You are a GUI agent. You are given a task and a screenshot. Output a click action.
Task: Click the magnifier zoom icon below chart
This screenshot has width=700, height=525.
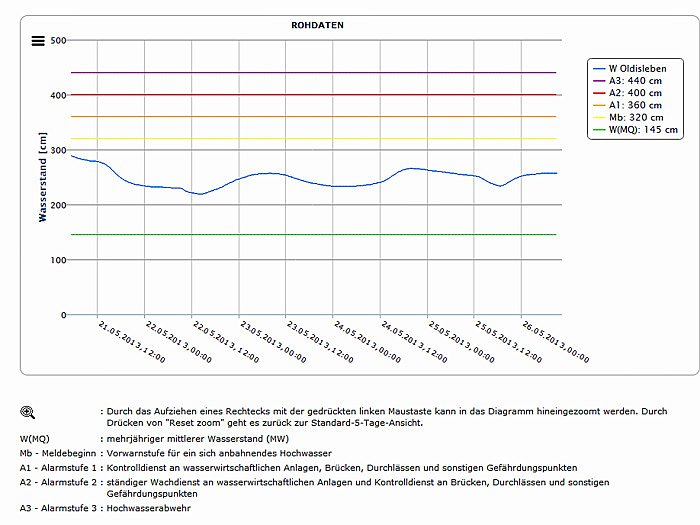(27, 411)
